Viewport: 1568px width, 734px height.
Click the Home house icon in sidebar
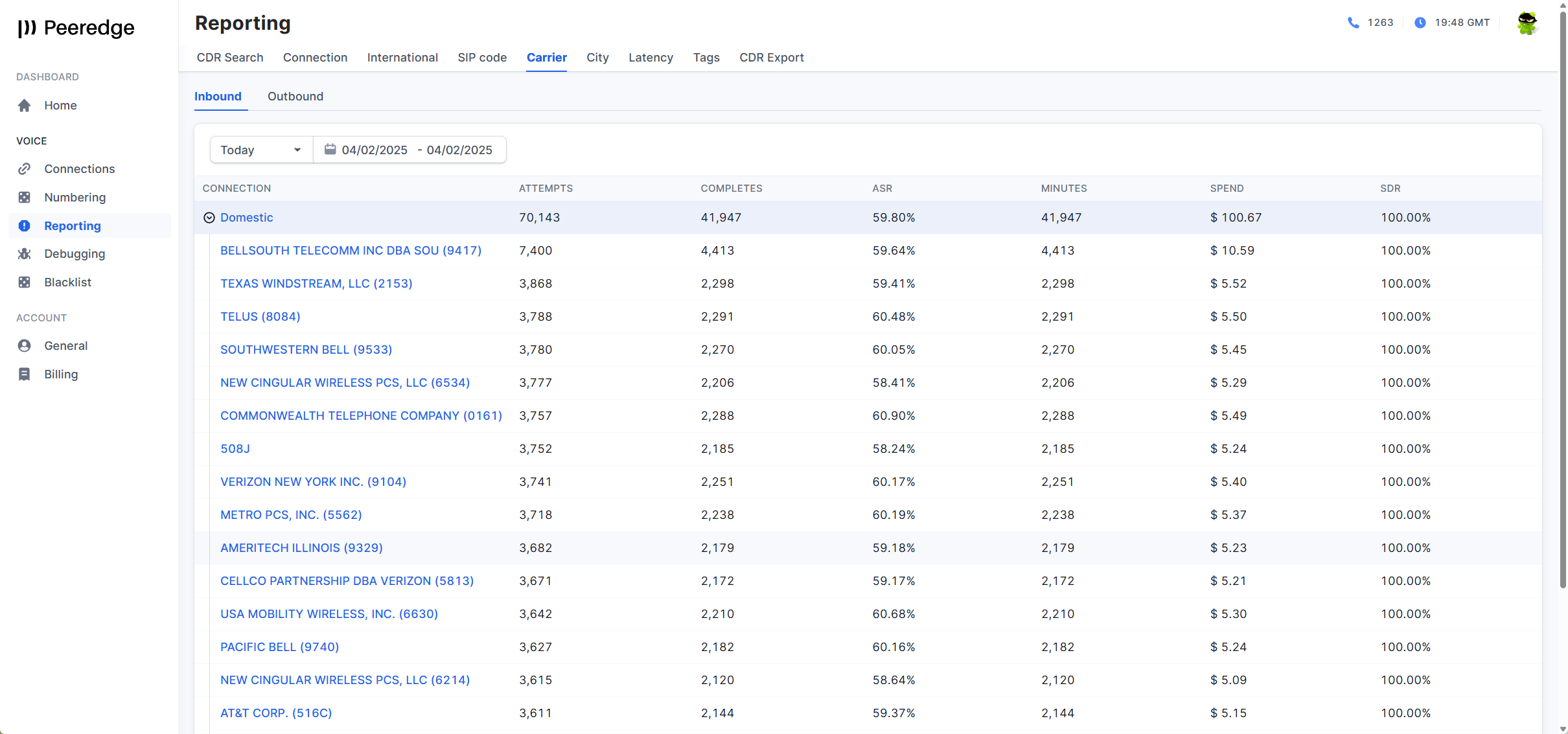[25, 106]
